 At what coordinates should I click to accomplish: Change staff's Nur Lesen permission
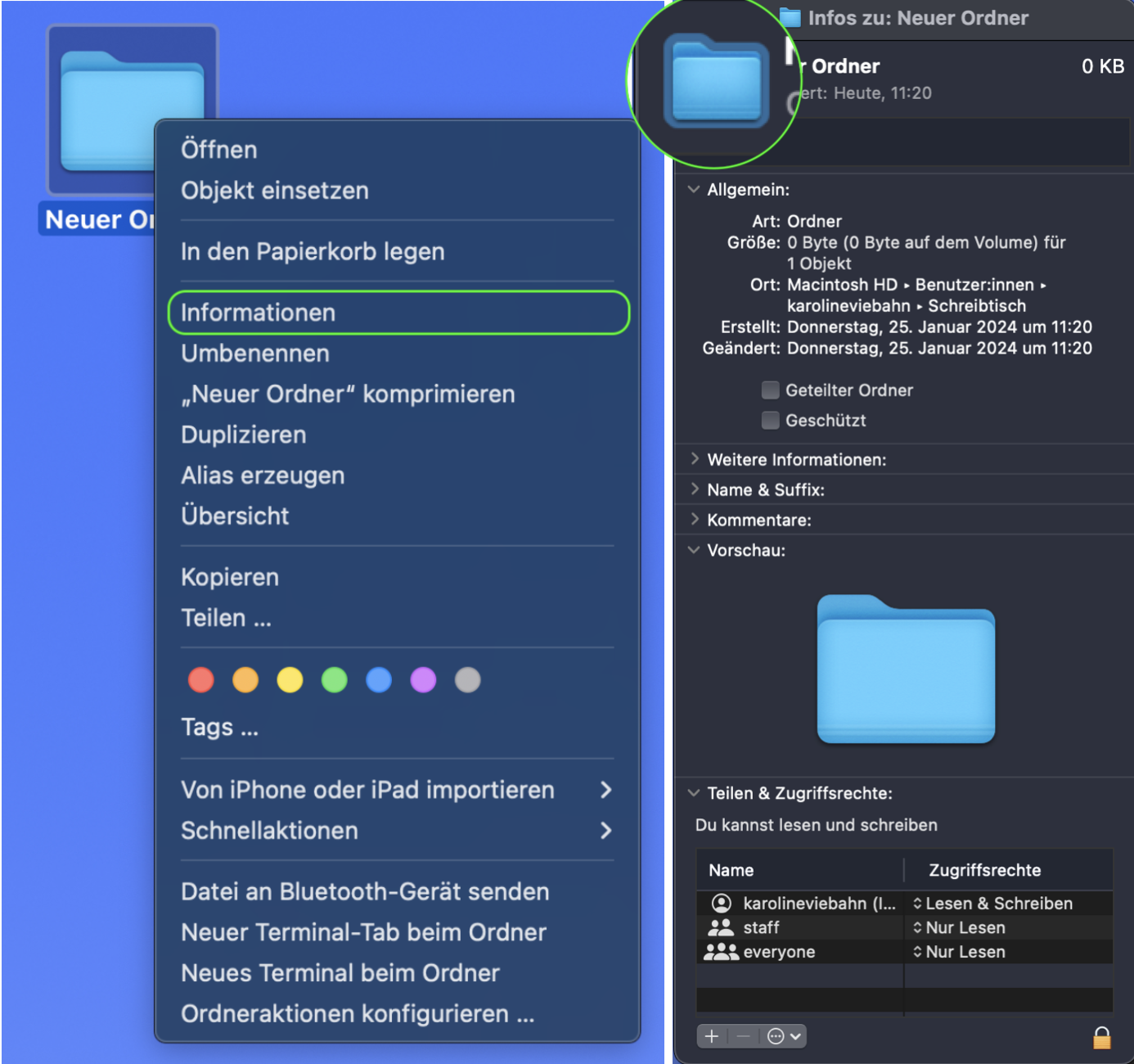coord(959,927)
